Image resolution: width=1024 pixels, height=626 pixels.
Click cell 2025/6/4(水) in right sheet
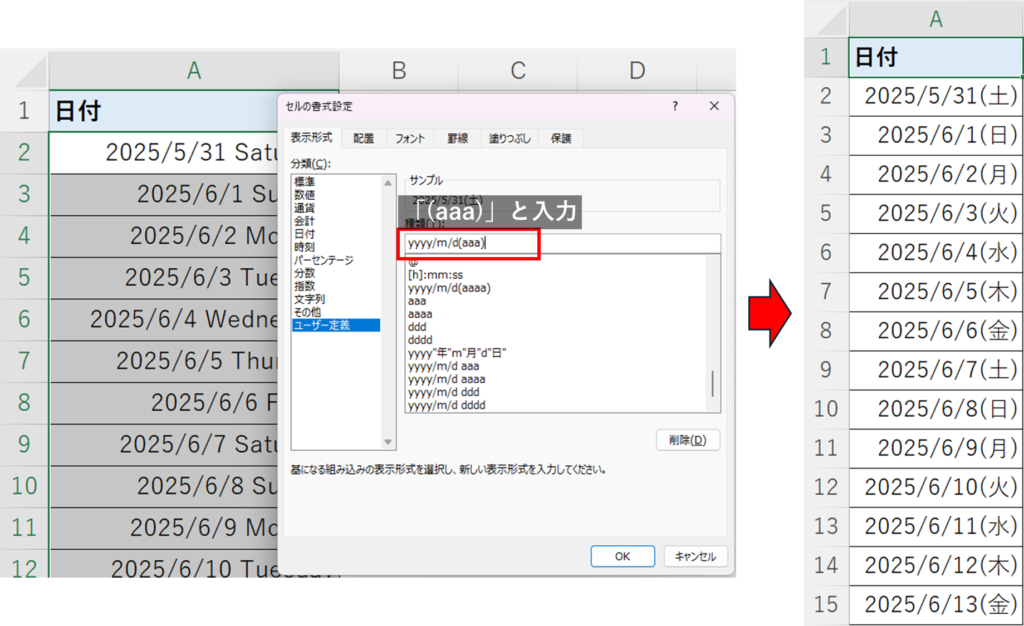tap(935, 253)
